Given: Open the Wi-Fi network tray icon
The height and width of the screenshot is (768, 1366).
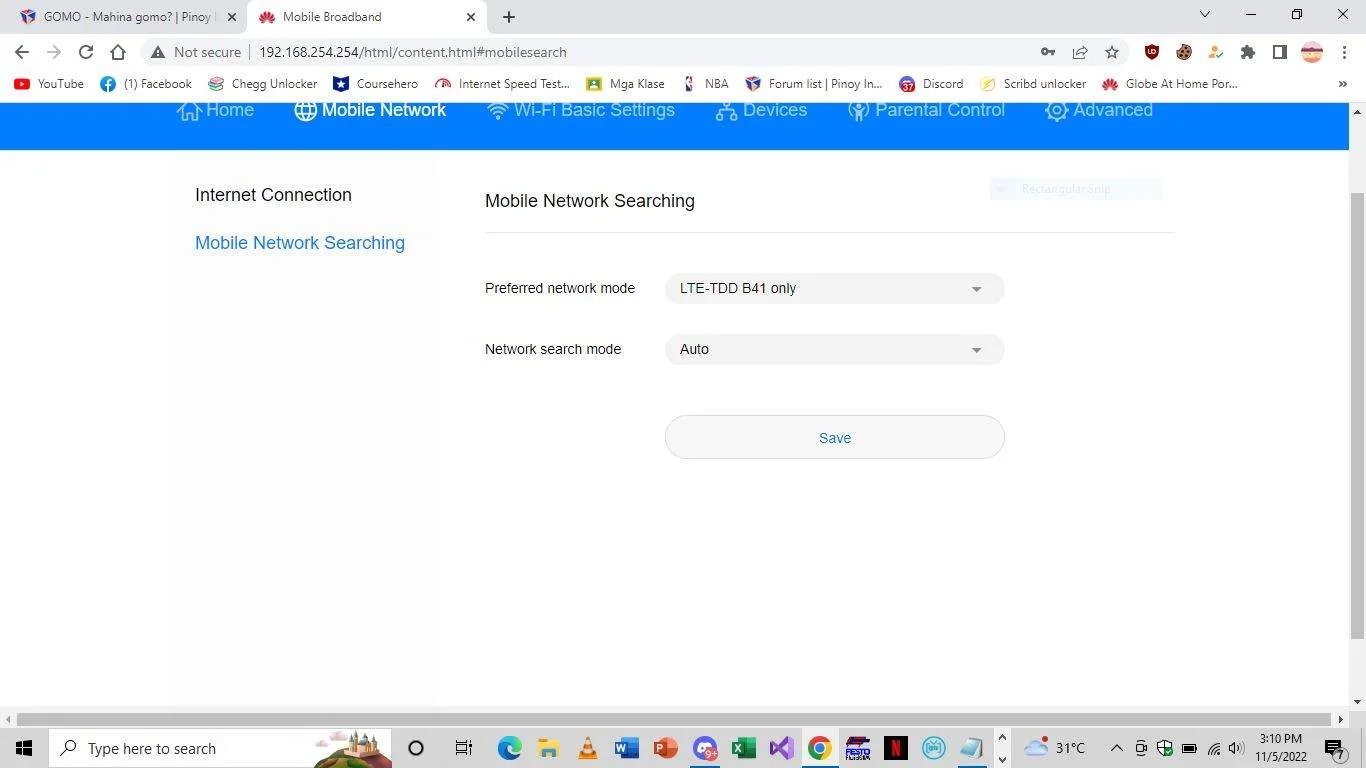Looking at the screenshot, I should [x=1213, y=748].
